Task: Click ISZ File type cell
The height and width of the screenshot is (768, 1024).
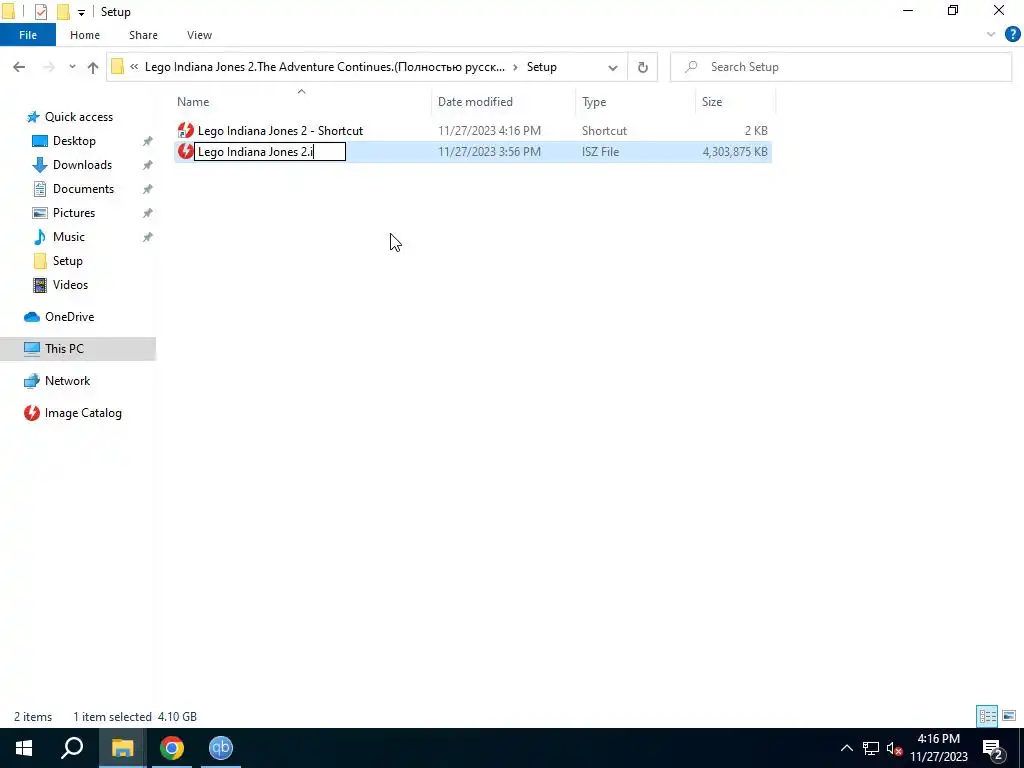Action: click(600, 152)
